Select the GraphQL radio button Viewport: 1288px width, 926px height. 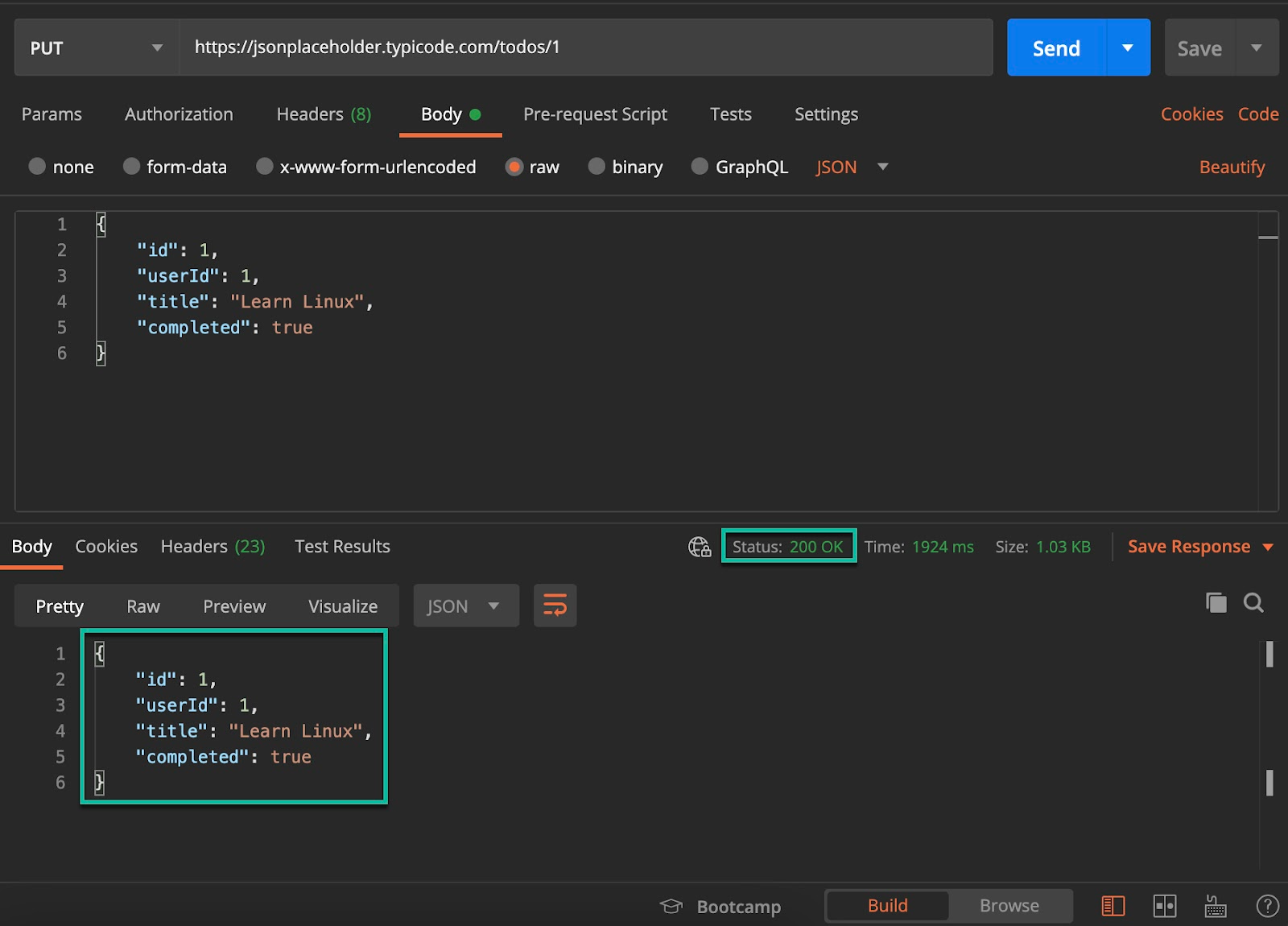[700, 167]
